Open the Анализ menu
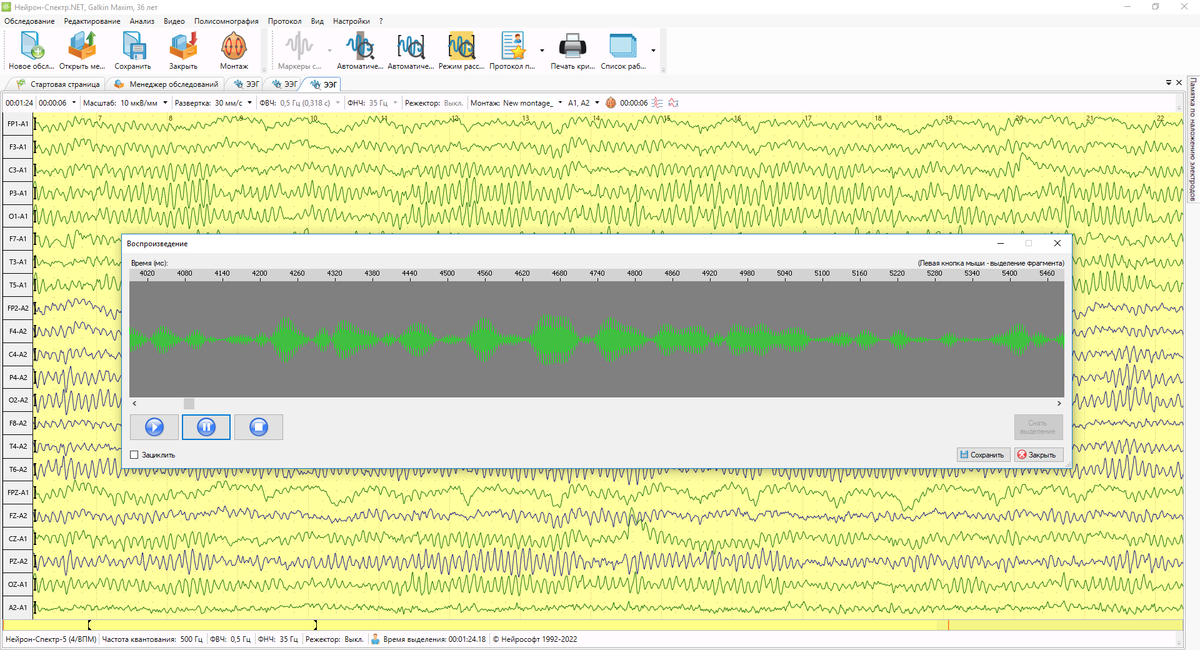The height and width of the screenshot is (650, 1200). (142, 21)
